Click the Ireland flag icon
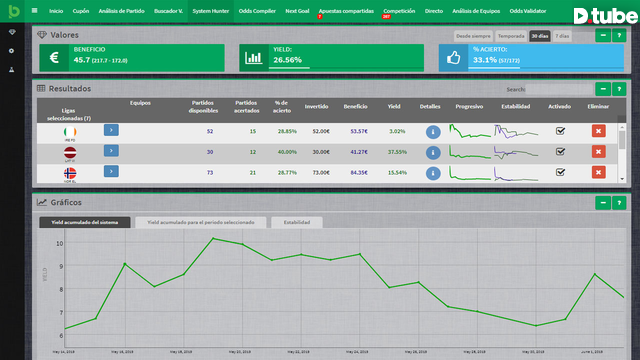This screenshot has height=360, width=640. (x=70, y=132)
